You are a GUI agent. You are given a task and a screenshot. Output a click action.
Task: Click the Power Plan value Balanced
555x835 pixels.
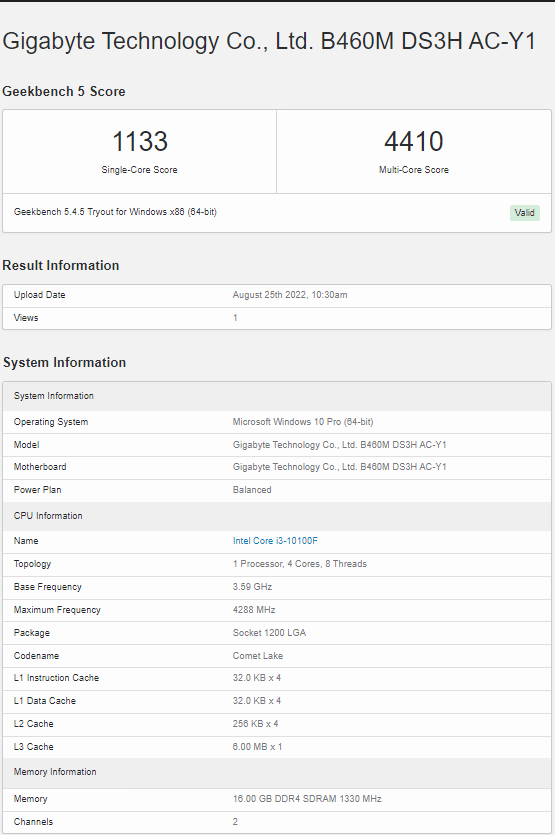click(x=252, y=489)
